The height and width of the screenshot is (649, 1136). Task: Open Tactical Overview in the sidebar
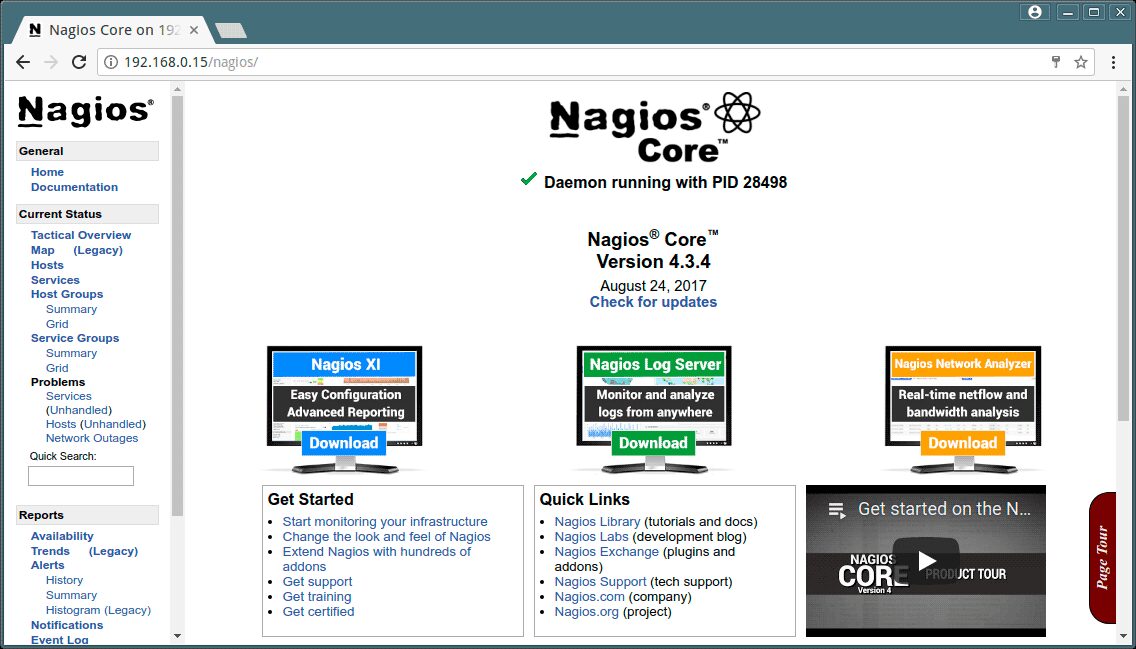tap(80, 234)
